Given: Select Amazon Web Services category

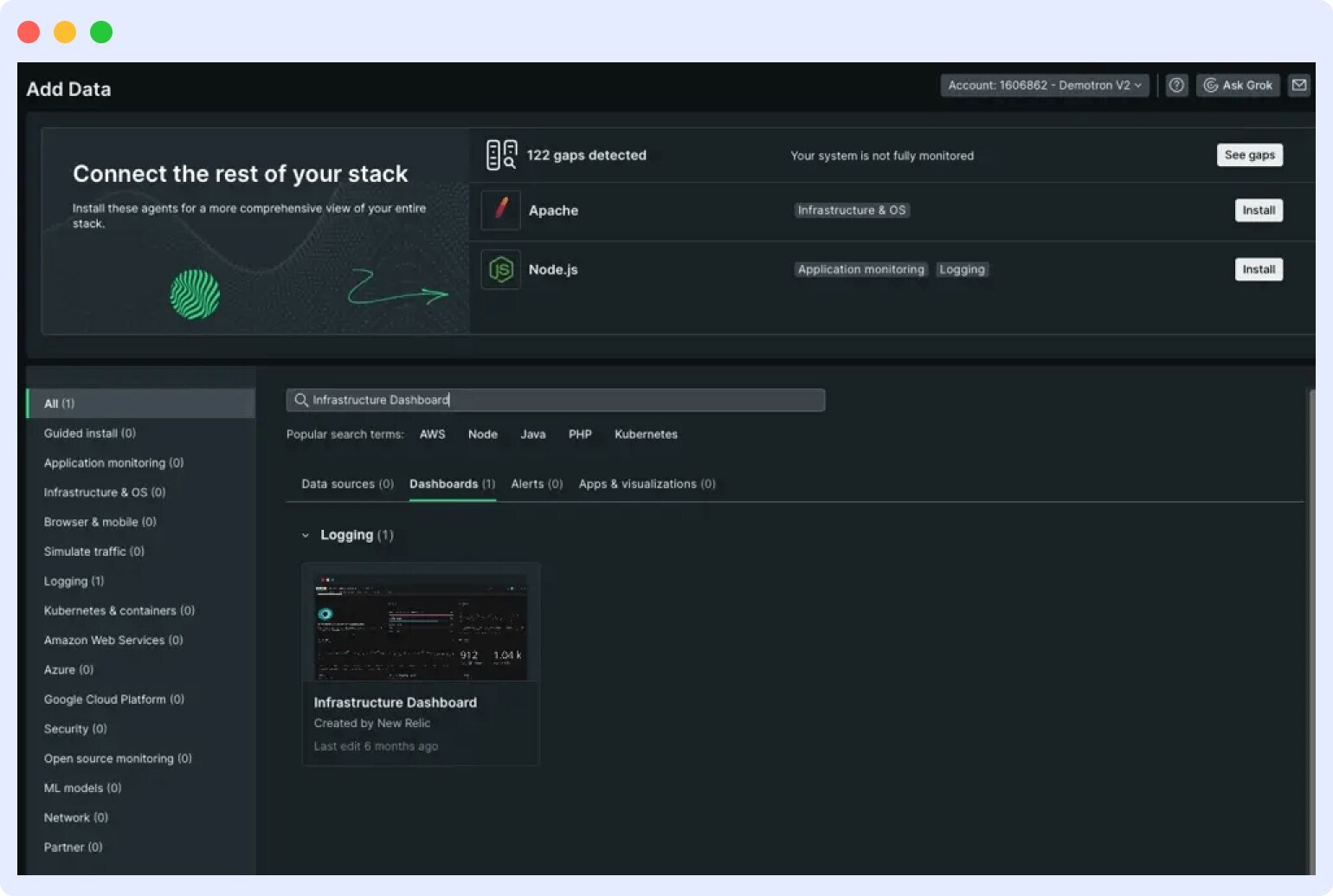Looking at the screenshot, I should [113, 641].
